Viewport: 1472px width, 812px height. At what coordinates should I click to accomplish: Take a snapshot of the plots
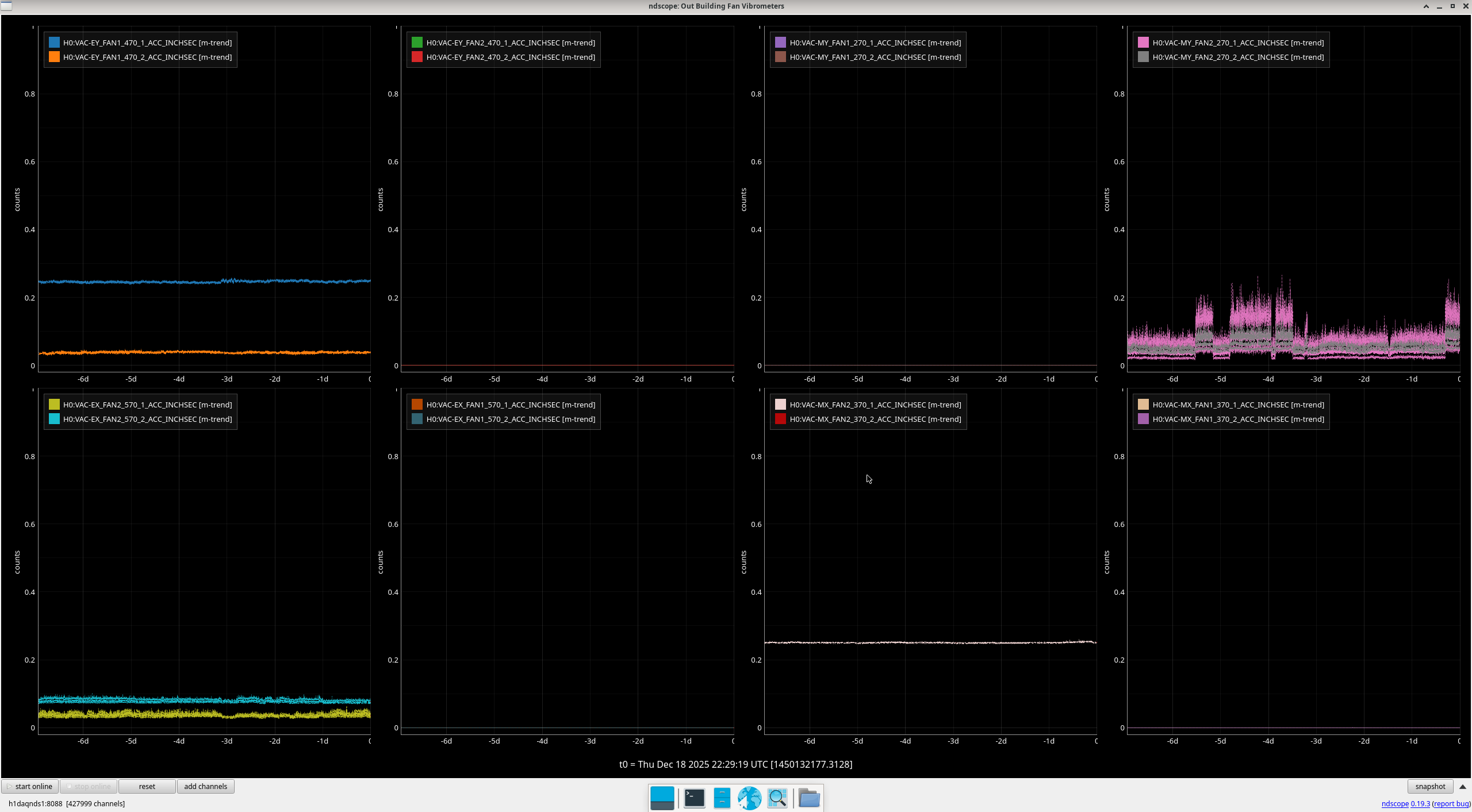point(1429,787)
